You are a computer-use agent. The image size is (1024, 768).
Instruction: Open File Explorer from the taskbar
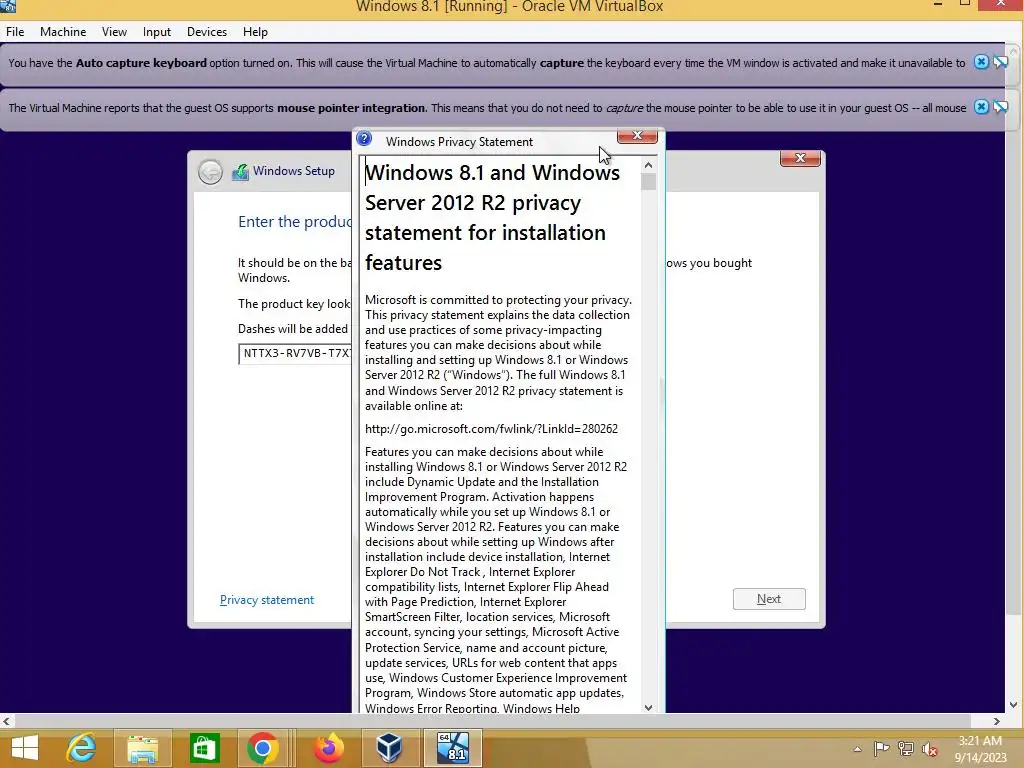click(142, 748)
